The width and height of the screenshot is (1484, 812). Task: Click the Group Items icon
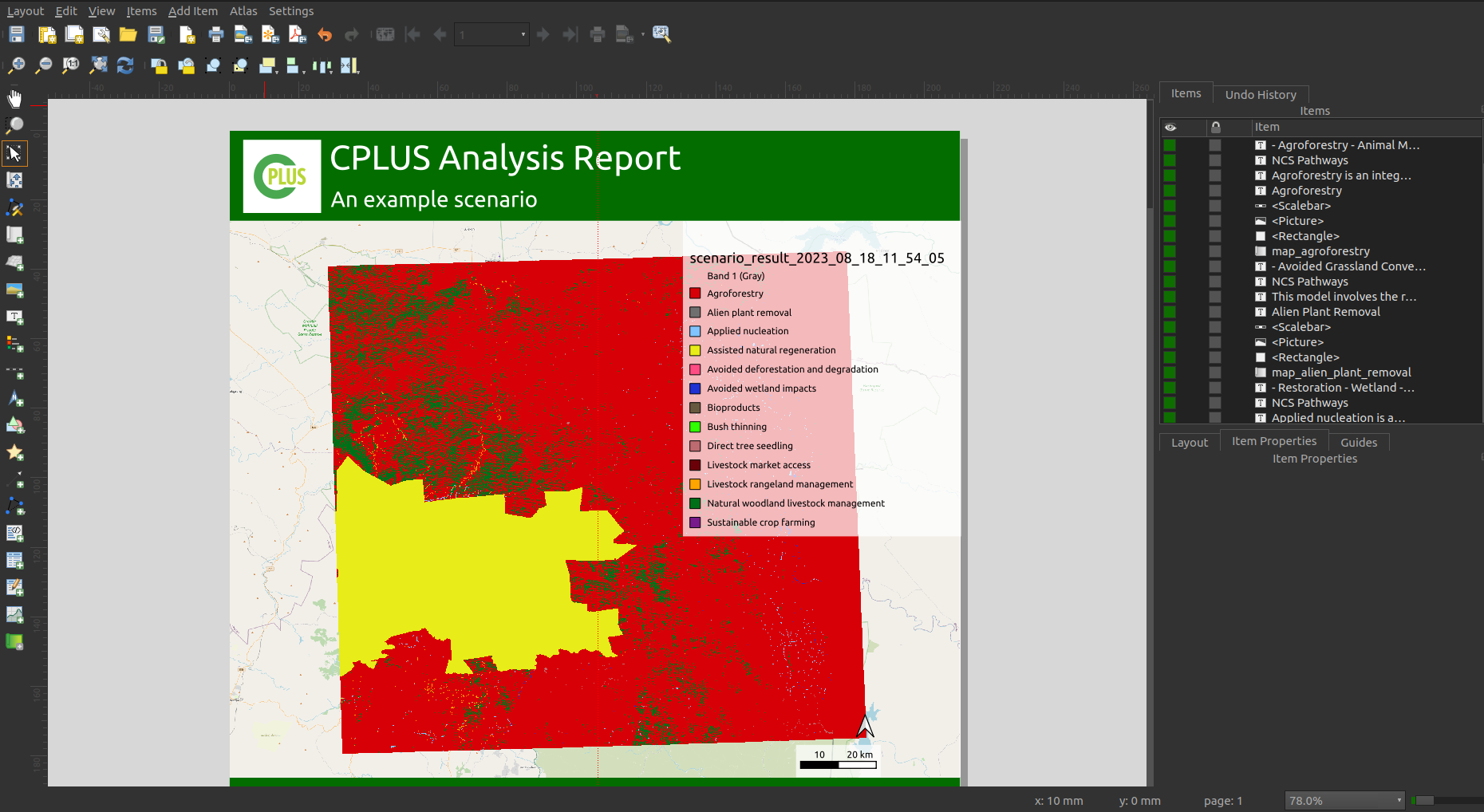point(213,65)
